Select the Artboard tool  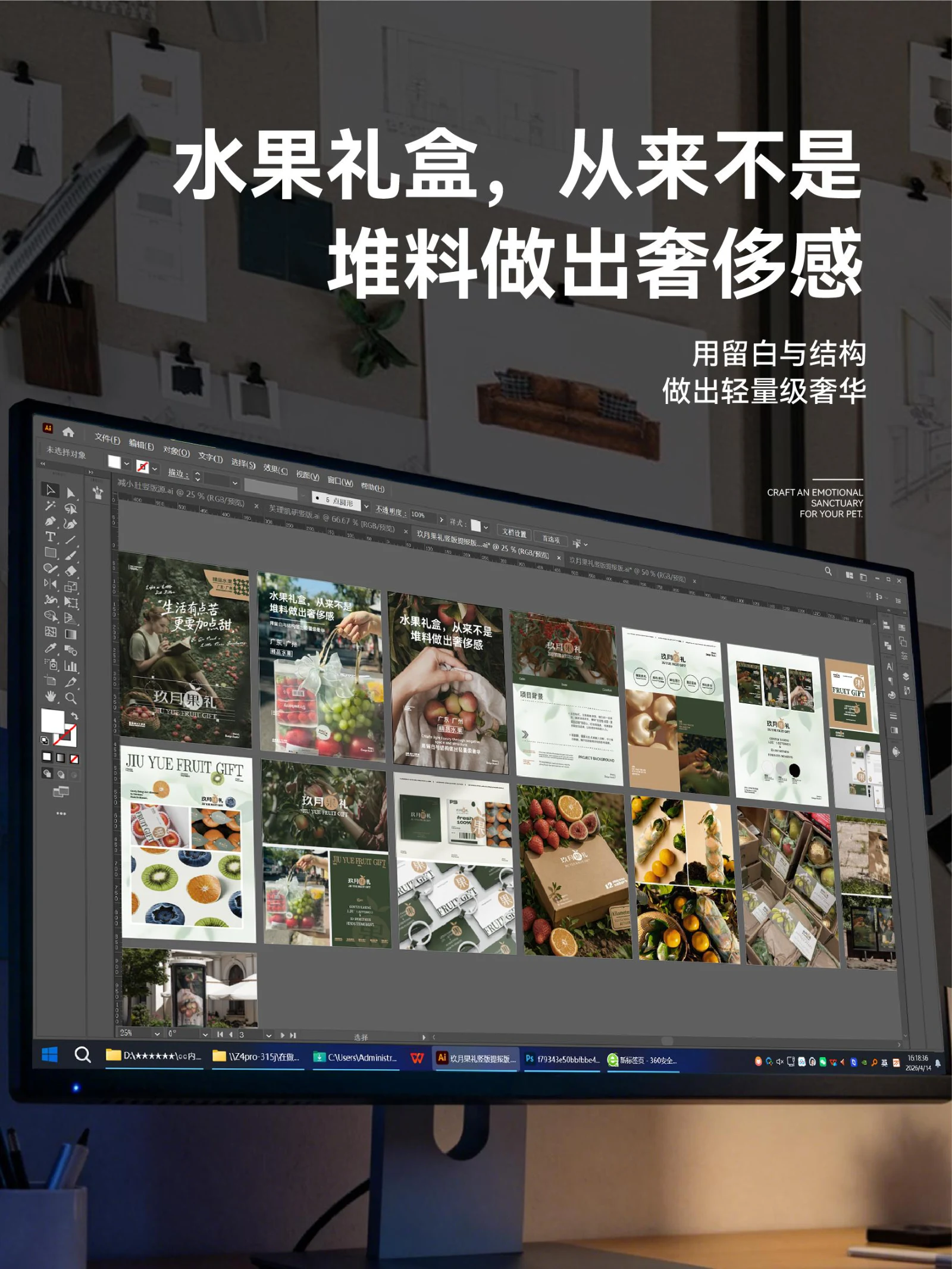click(51, 680)
